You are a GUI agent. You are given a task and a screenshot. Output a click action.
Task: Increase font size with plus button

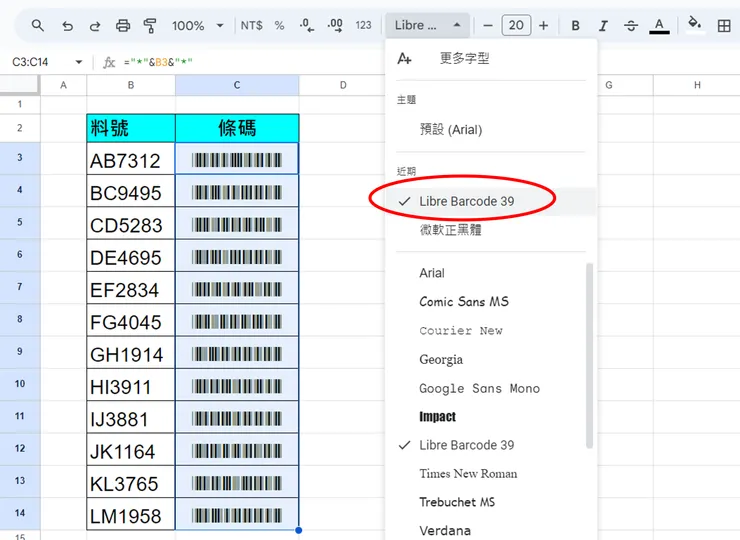[544, 25]
